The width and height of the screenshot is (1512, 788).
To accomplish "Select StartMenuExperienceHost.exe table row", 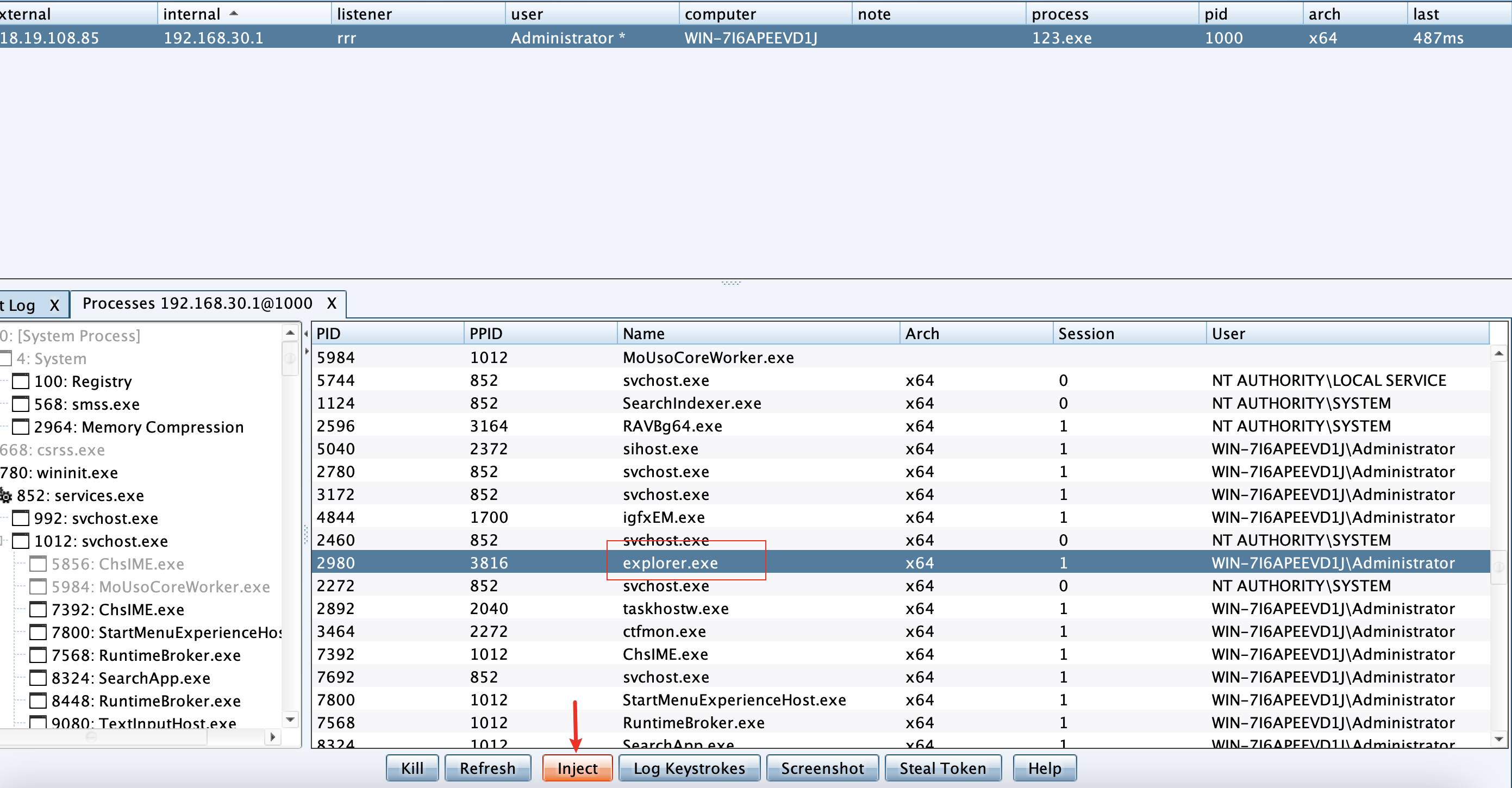I will coord(901,699).
